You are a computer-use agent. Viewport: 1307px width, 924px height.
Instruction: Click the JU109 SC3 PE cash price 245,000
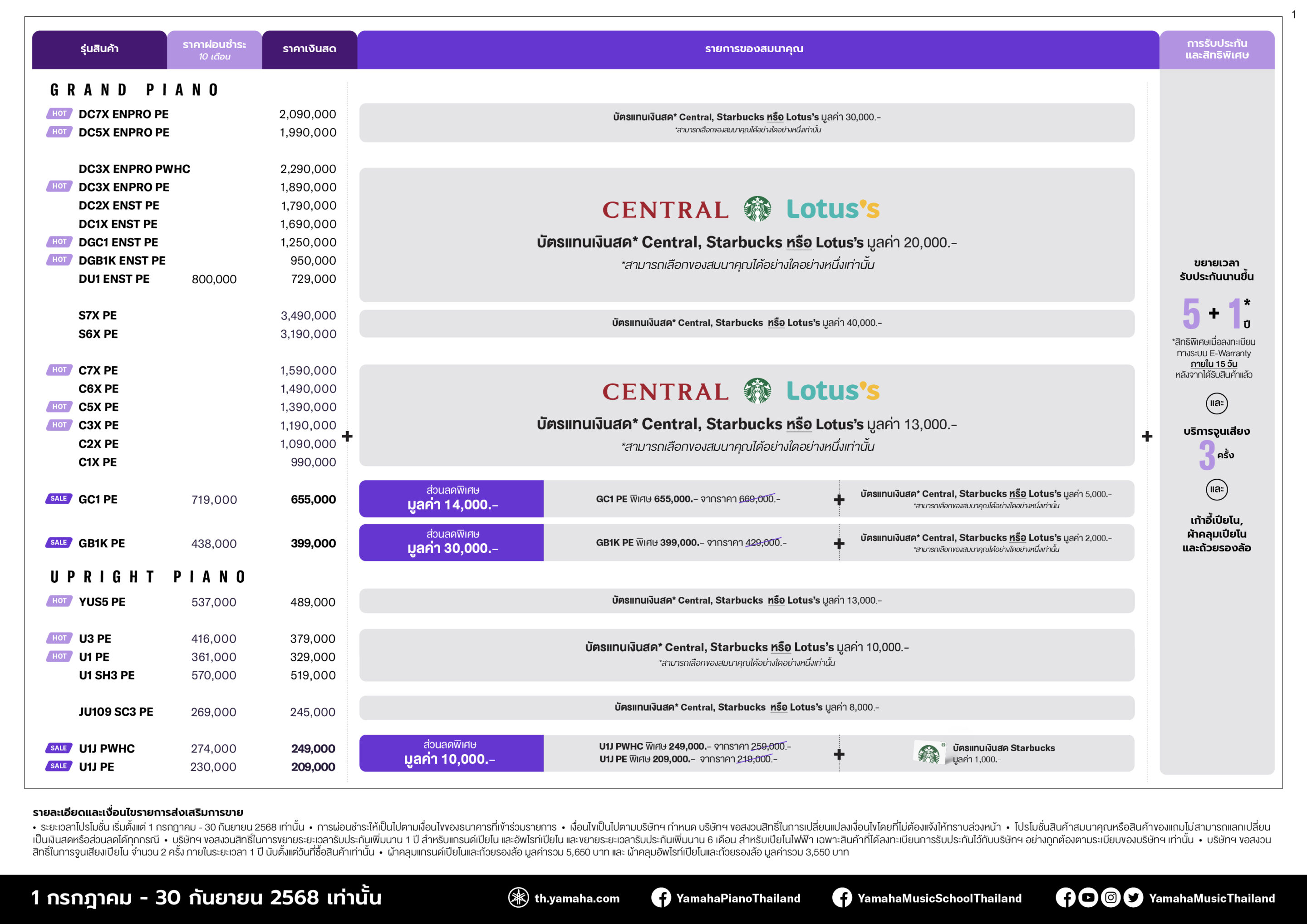pos(313,712)
